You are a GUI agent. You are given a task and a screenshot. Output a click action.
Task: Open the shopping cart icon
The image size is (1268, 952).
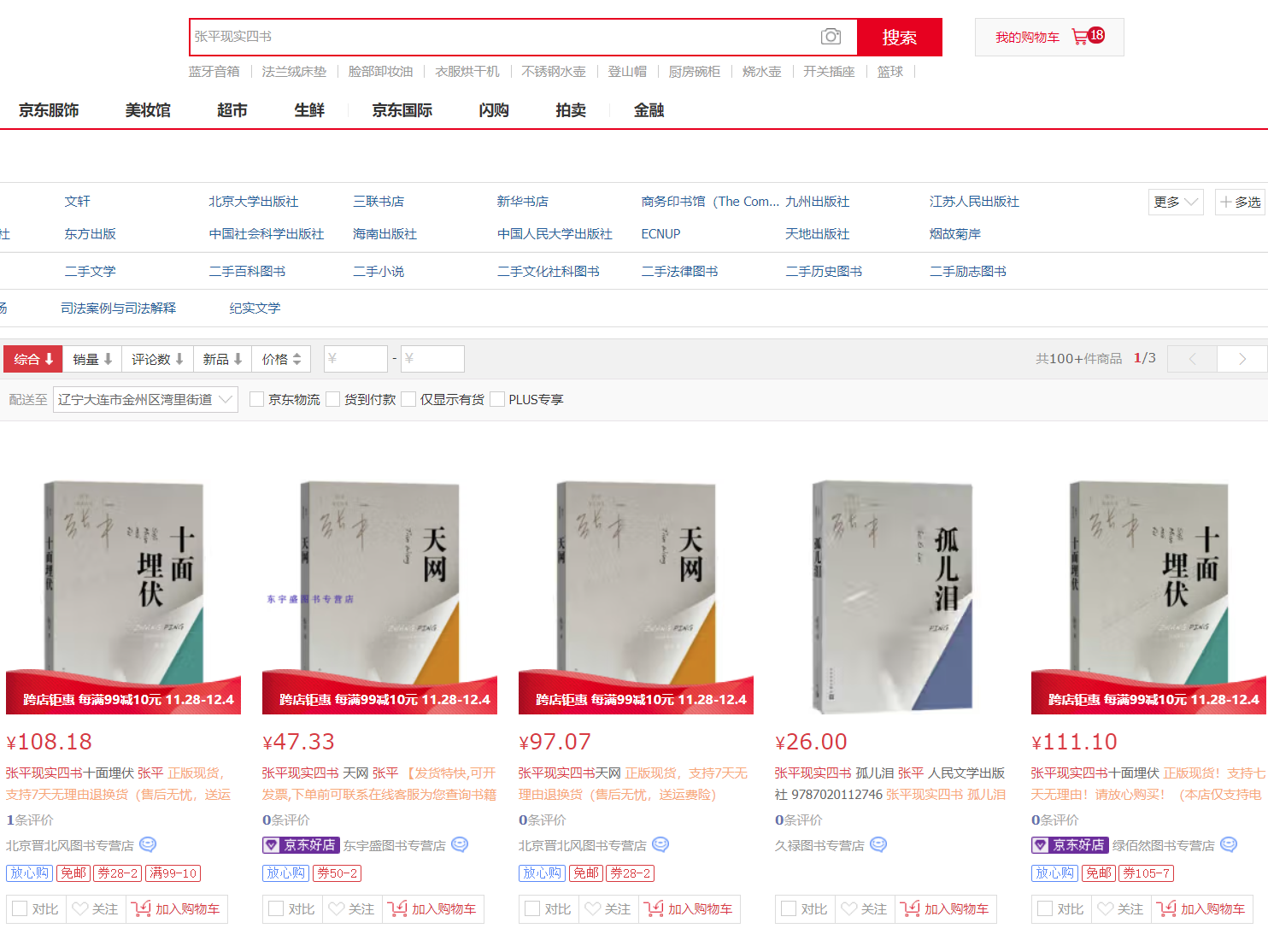coord(1080,37)
